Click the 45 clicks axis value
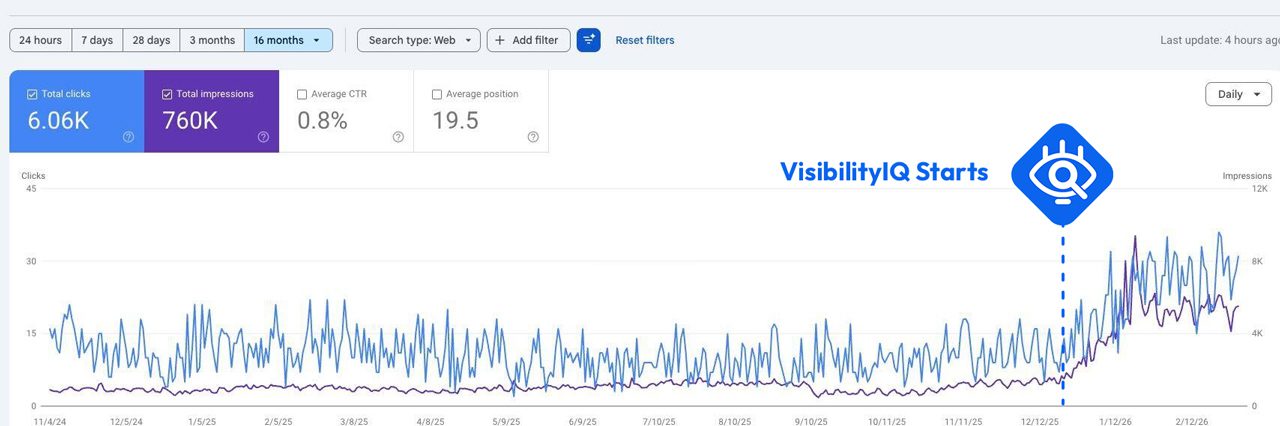Screen dimensions: 1280x426 [31, 189]
